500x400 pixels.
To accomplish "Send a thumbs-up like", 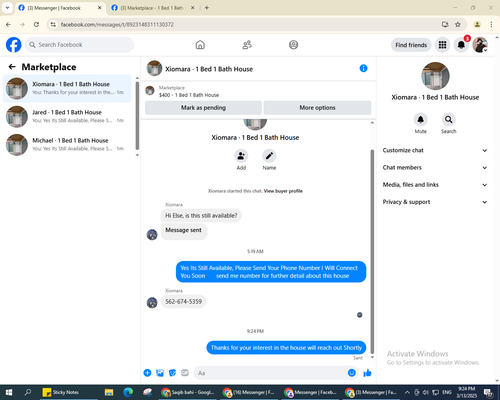I will click(x=367, y=373).
